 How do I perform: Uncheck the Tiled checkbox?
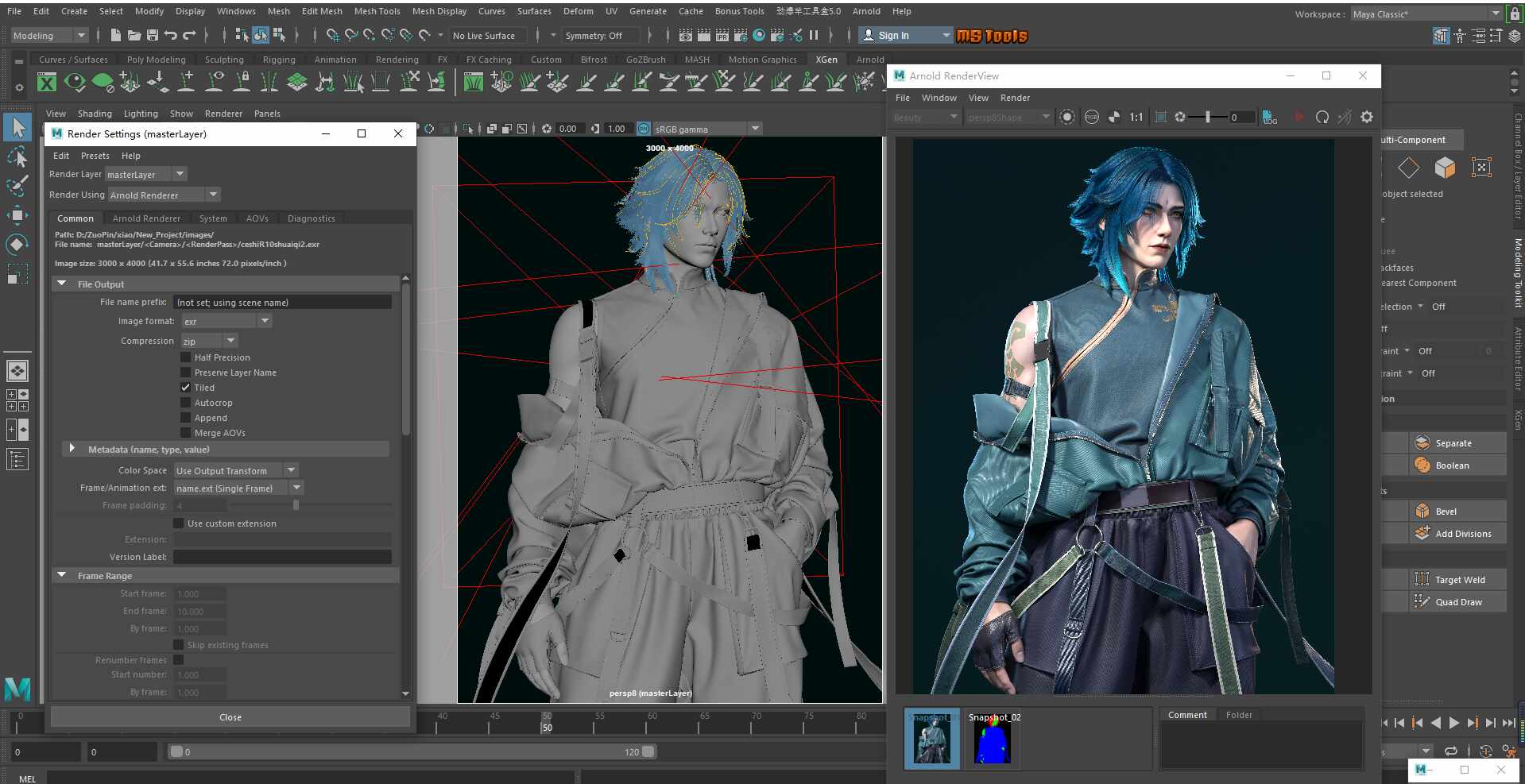tap(185, 388)
